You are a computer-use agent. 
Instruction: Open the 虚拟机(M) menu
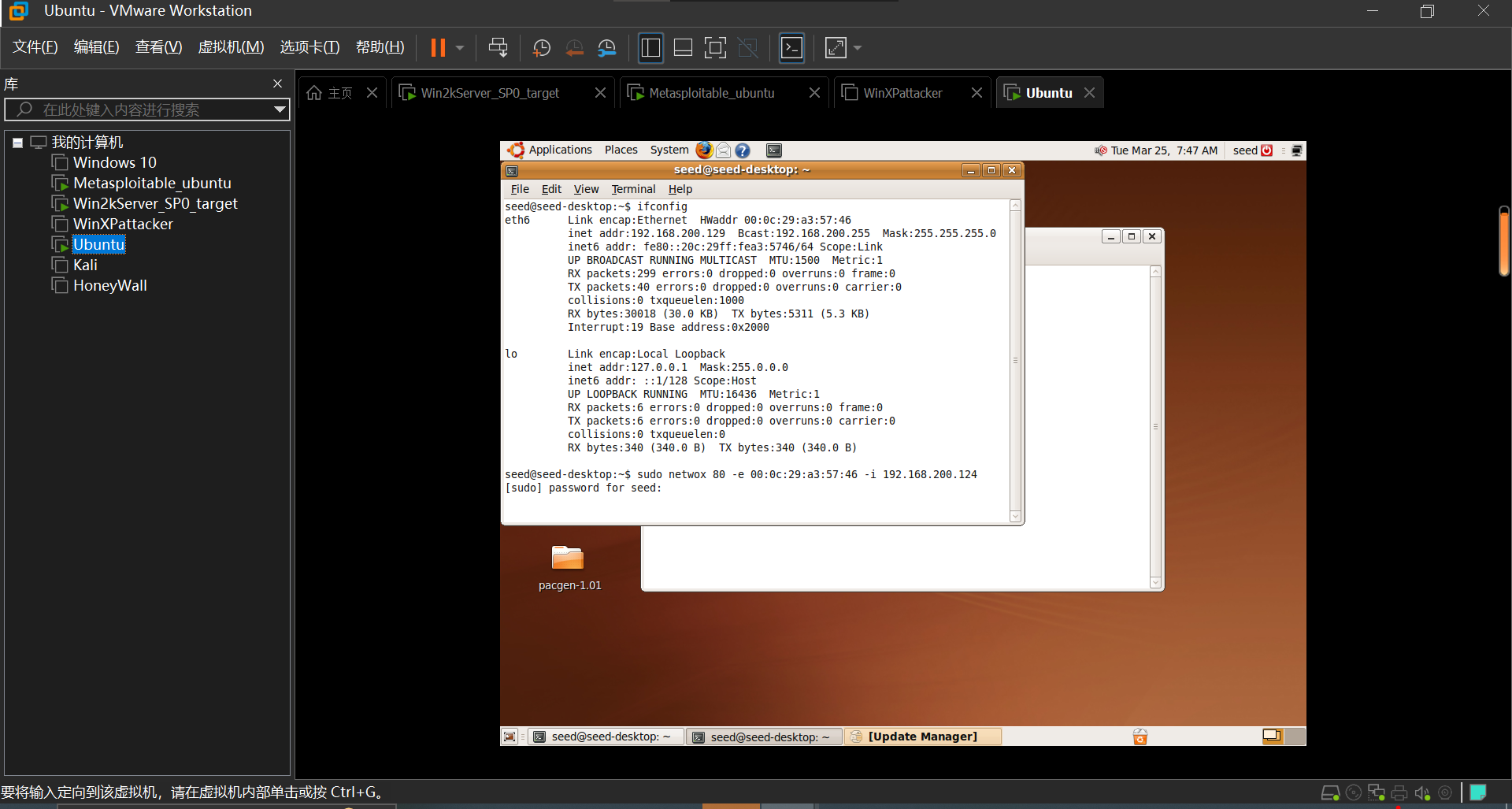click(231, 47)
